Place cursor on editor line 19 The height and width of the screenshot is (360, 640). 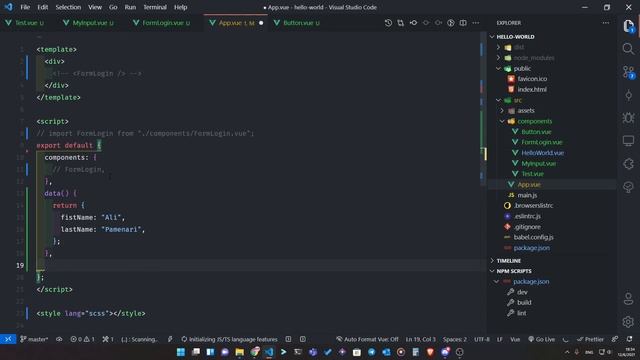pos(261,265)
